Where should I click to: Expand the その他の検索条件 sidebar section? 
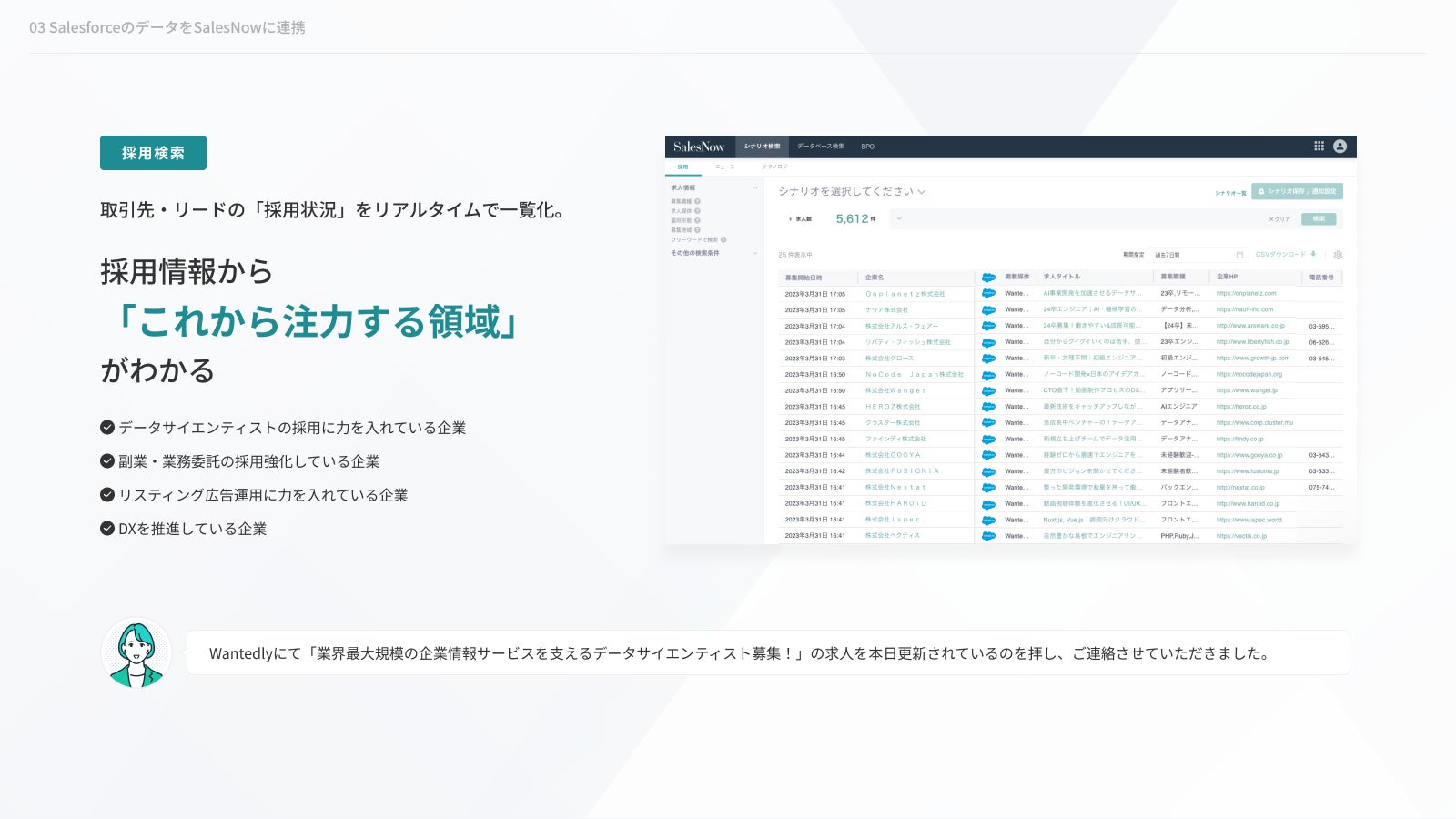pos(754,253)
